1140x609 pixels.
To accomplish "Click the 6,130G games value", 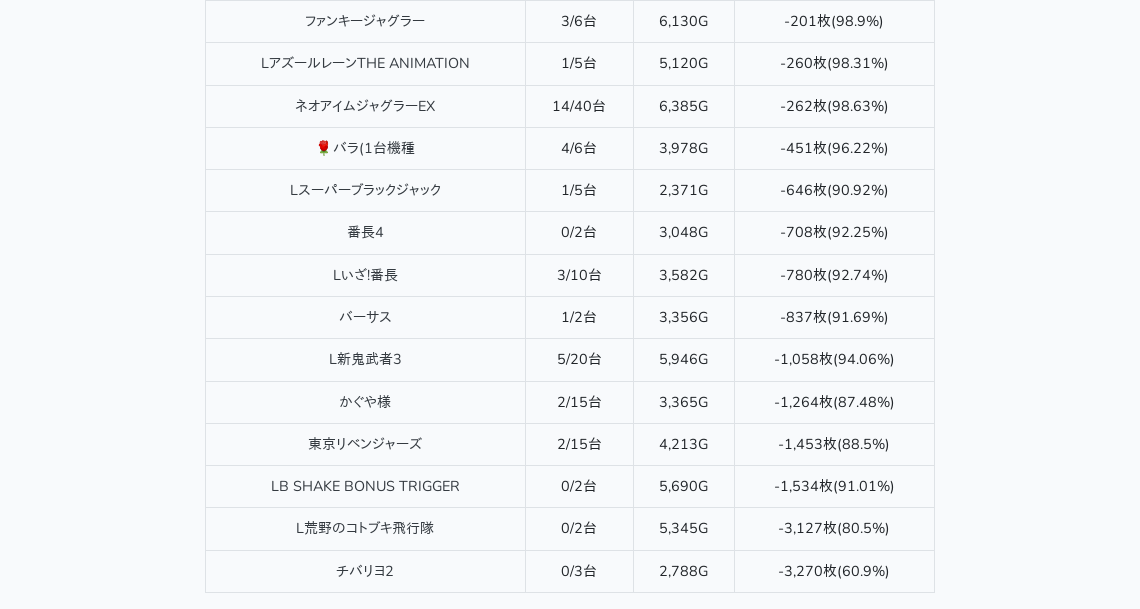I will point(683,21).
